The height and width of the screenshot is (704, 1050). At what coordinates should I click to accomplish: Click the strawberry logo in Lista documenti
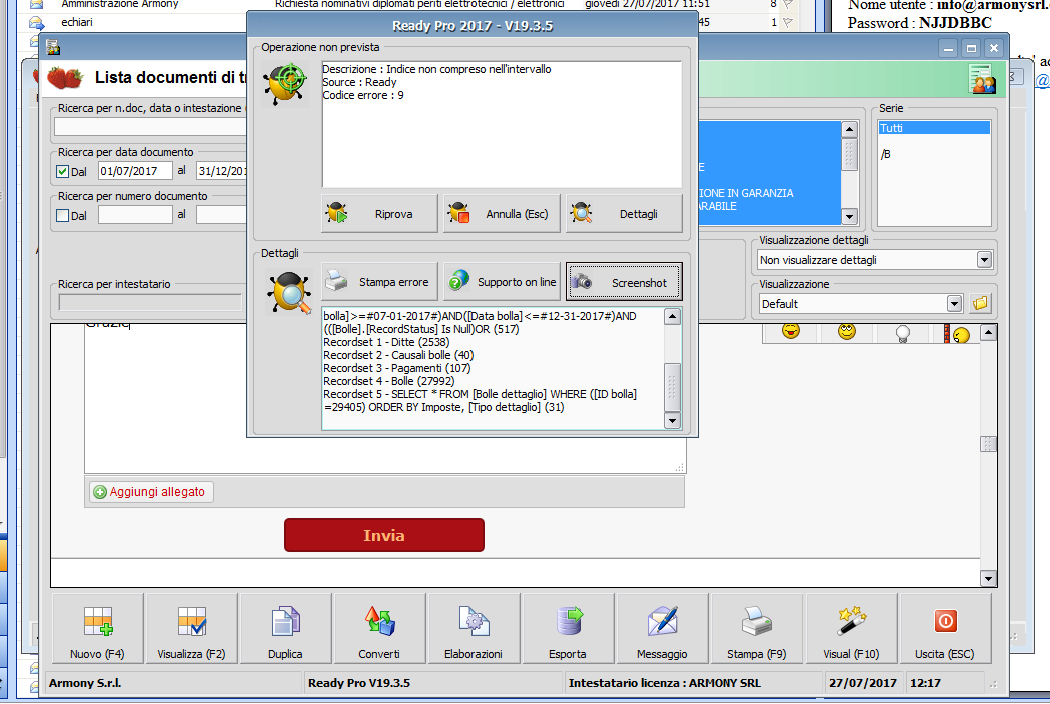65,78
